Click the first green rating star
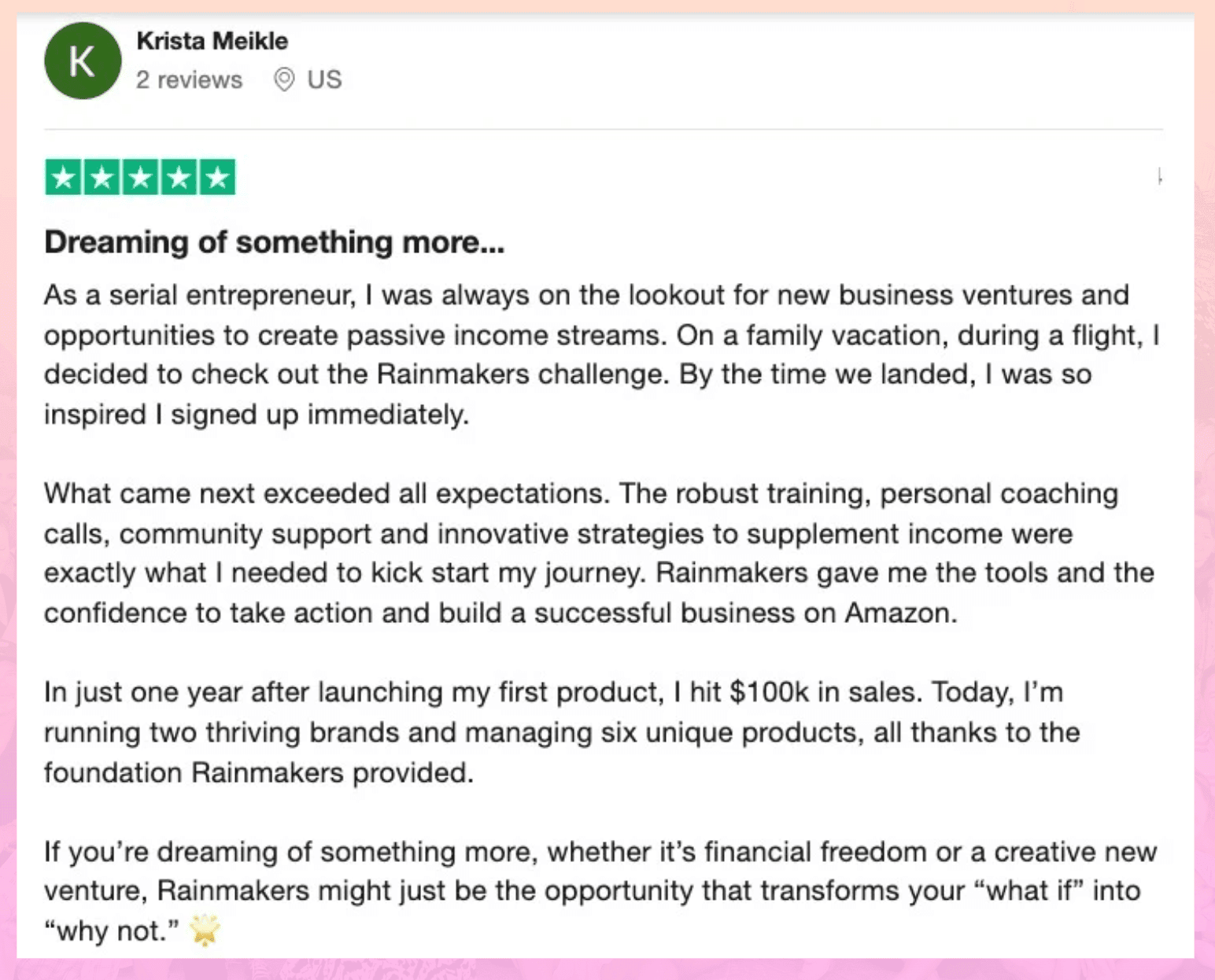The height and width of the screenshot is (980, 1215). pyautogui.click(x=64, y=177)
